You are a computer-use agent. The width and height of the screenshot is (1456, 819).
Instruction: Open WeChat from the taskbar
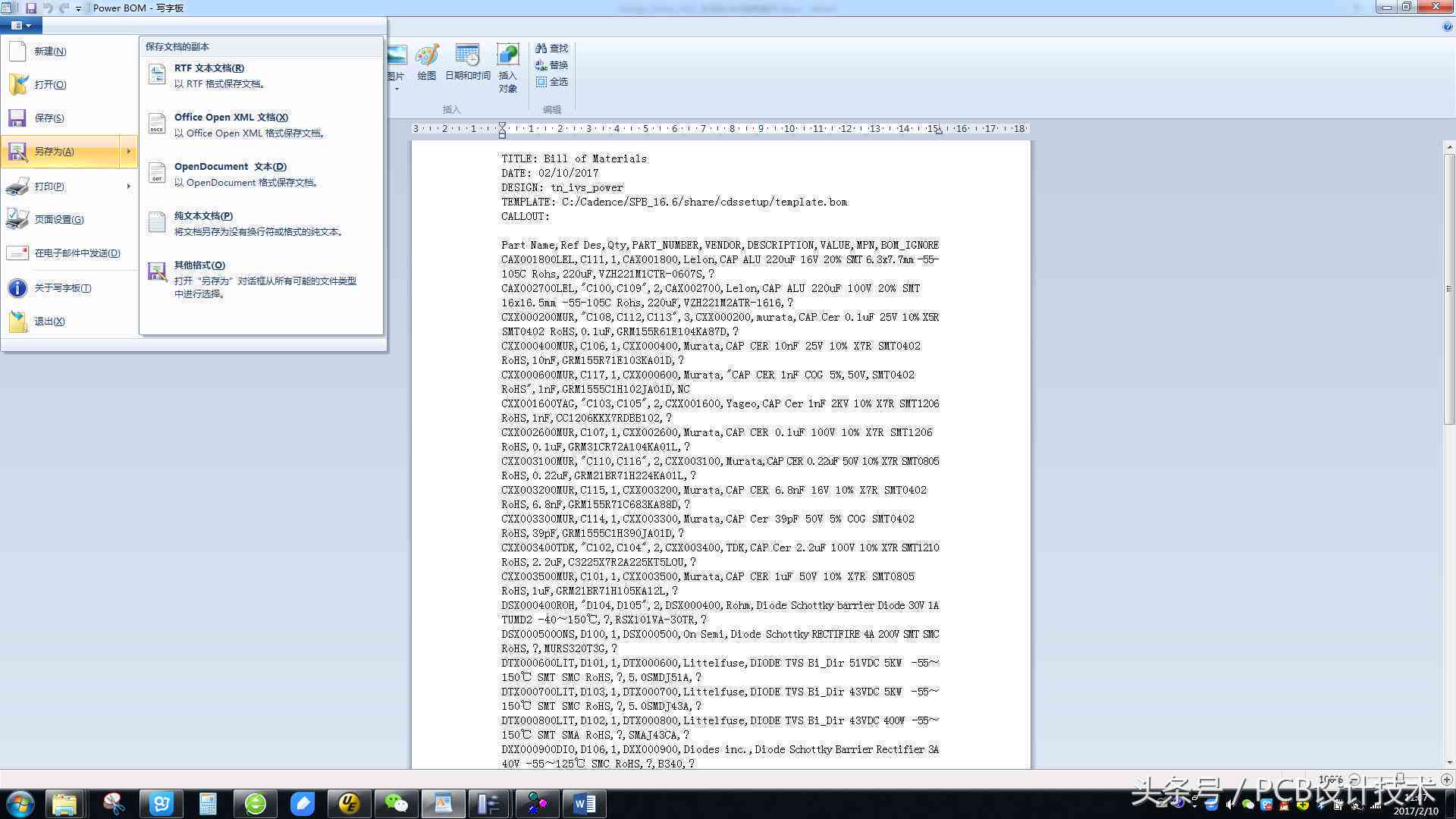click(396, 804)
